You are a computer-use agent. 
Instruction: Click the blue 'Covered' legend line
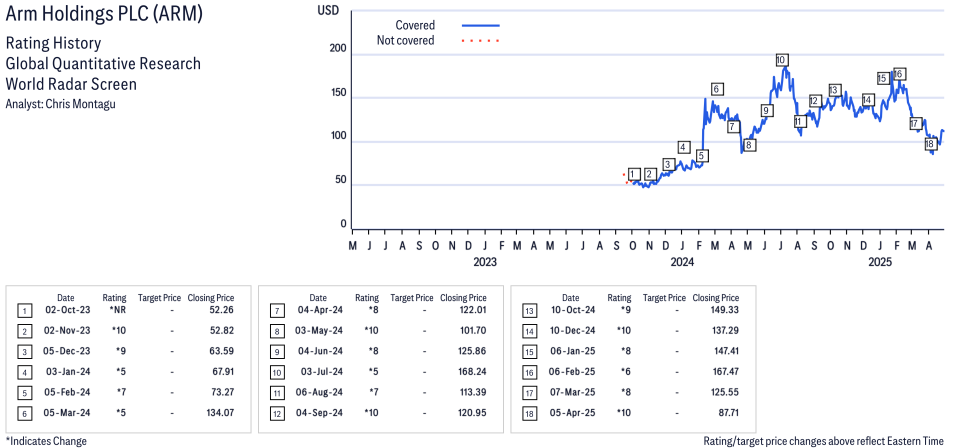tap(481, 26)
